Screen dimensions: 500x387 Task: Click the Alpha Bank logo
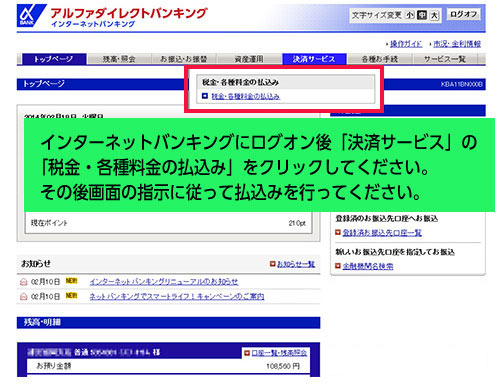31,15
